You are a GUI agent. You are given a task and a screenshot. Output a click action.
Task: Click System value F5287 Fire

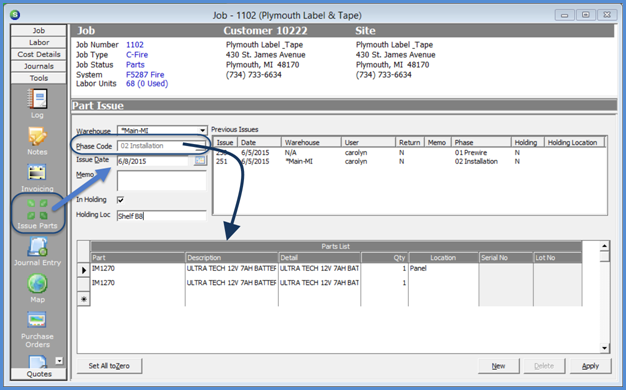(145, 75)
